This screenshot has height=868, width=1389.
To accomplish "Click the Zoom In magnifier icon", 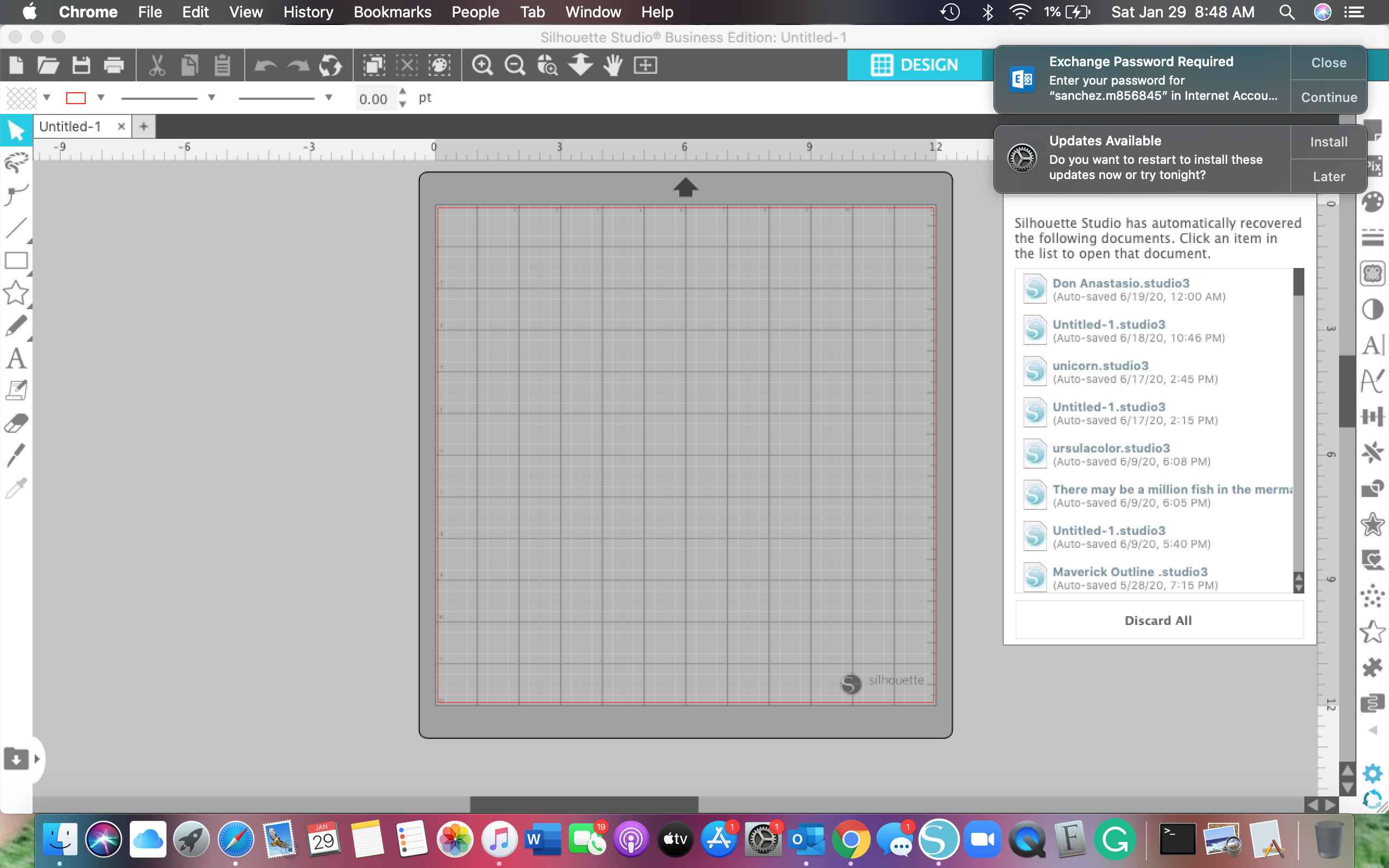I will pyautogui.click(x=482, y=65).
